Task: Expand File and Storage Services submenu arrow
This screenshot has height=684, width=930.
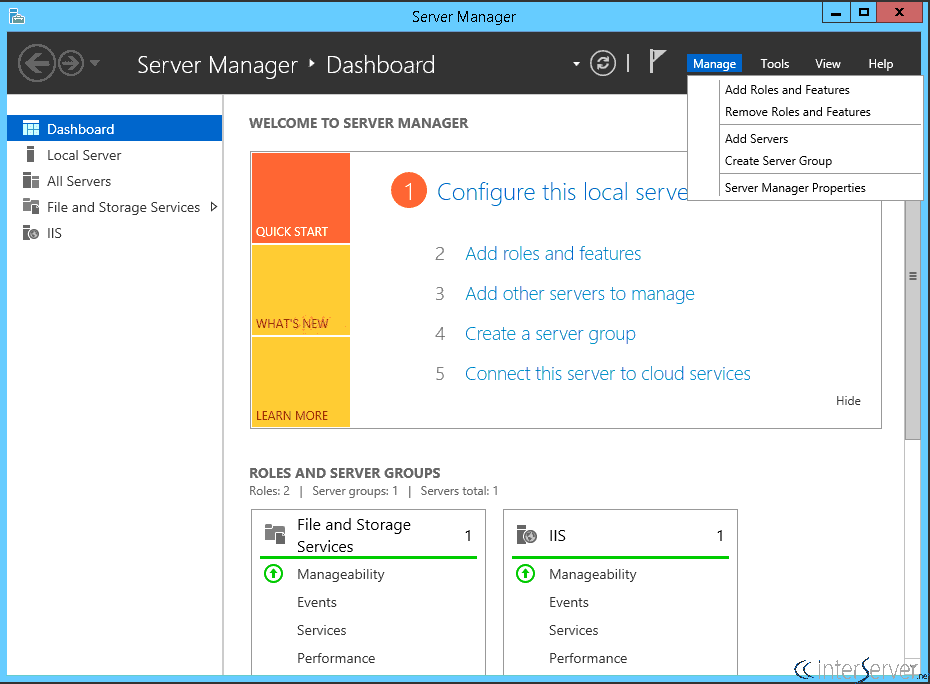Action: pos(214,206)
